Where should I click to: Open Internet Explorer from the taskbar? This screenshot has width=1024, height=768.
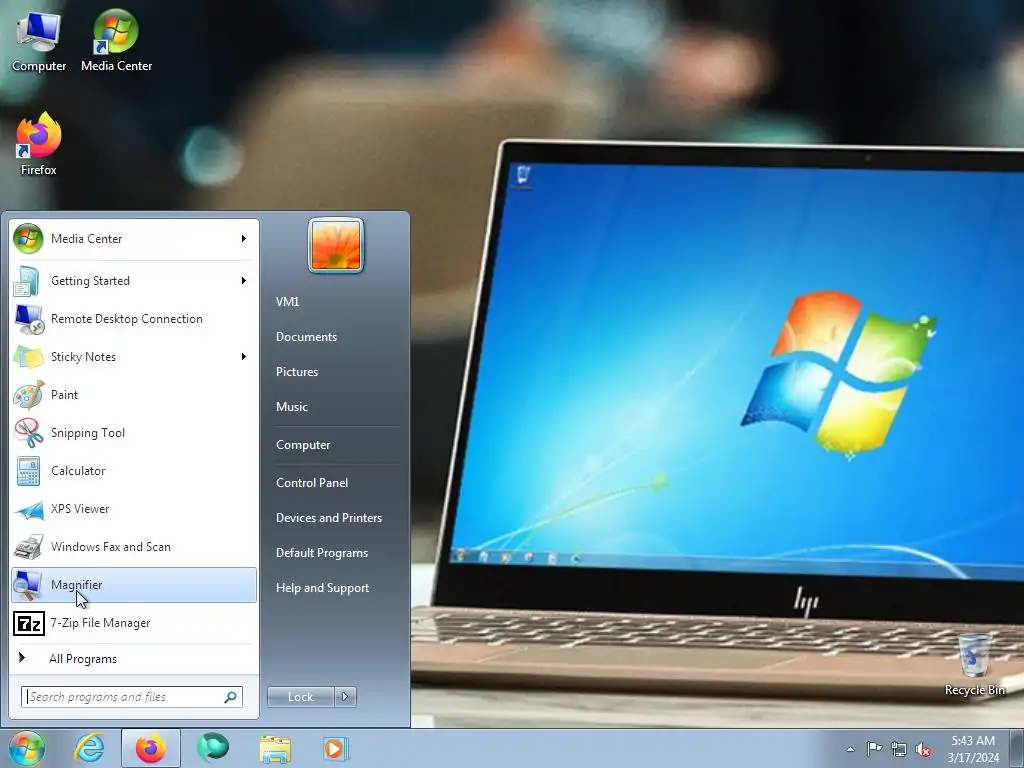click(x=89, y=748)
